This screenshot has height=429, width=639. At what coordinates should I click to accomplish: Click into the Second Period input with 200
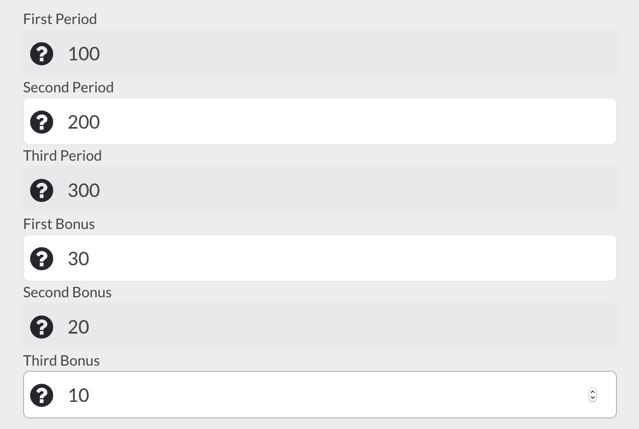[320, 121]
